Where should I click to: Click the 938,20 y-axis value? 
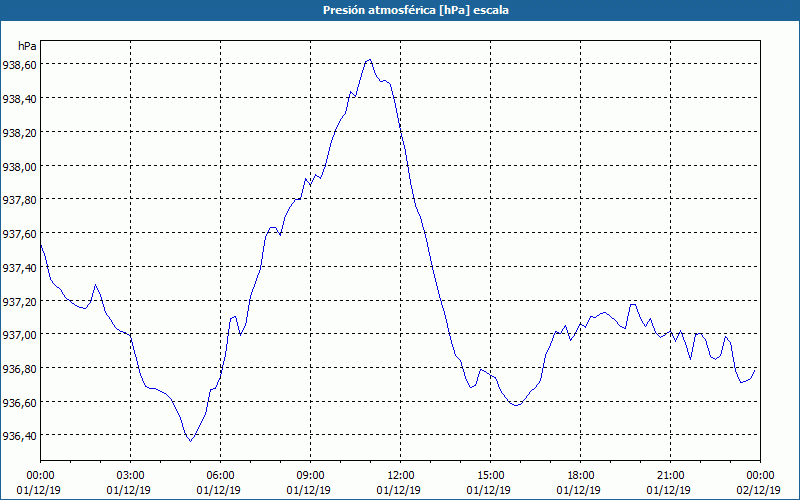point(19,132)
